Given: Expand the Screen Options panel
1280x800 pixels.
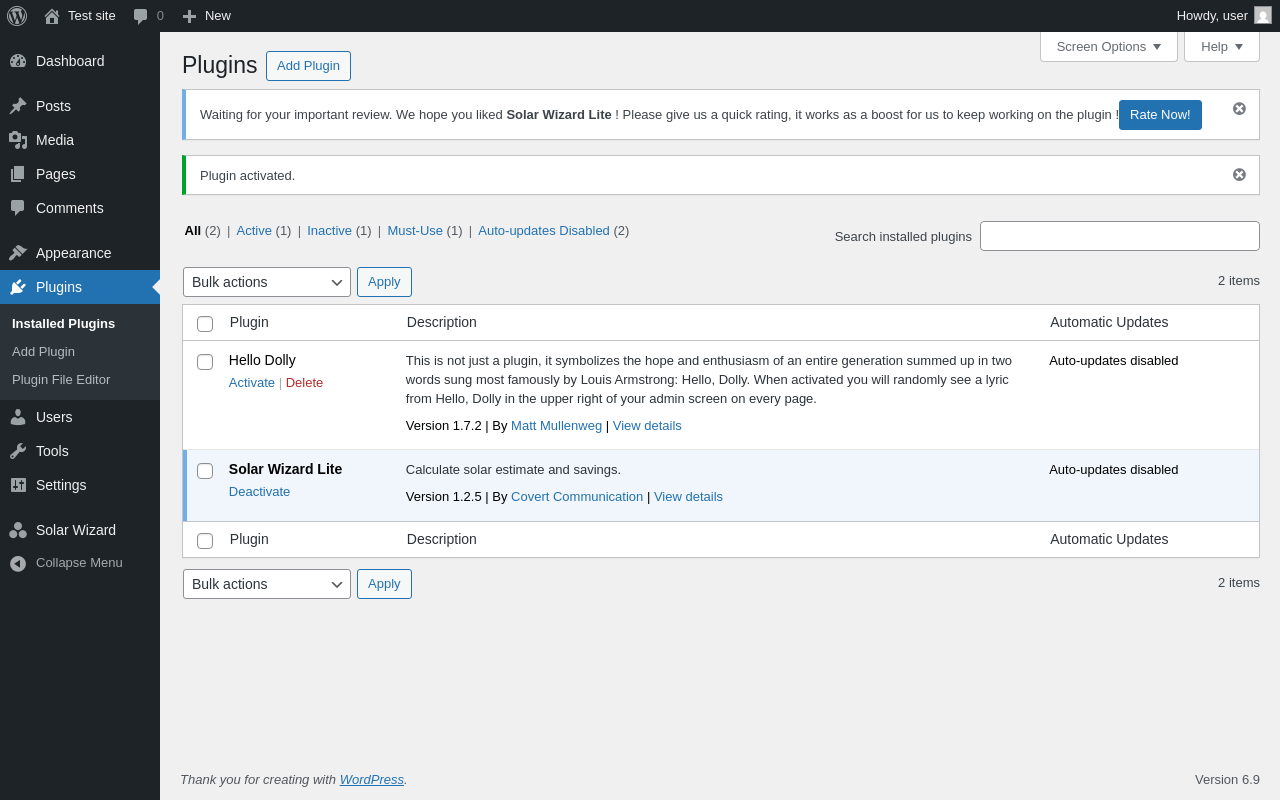Looking at the screenshot, I should 1108,46.
